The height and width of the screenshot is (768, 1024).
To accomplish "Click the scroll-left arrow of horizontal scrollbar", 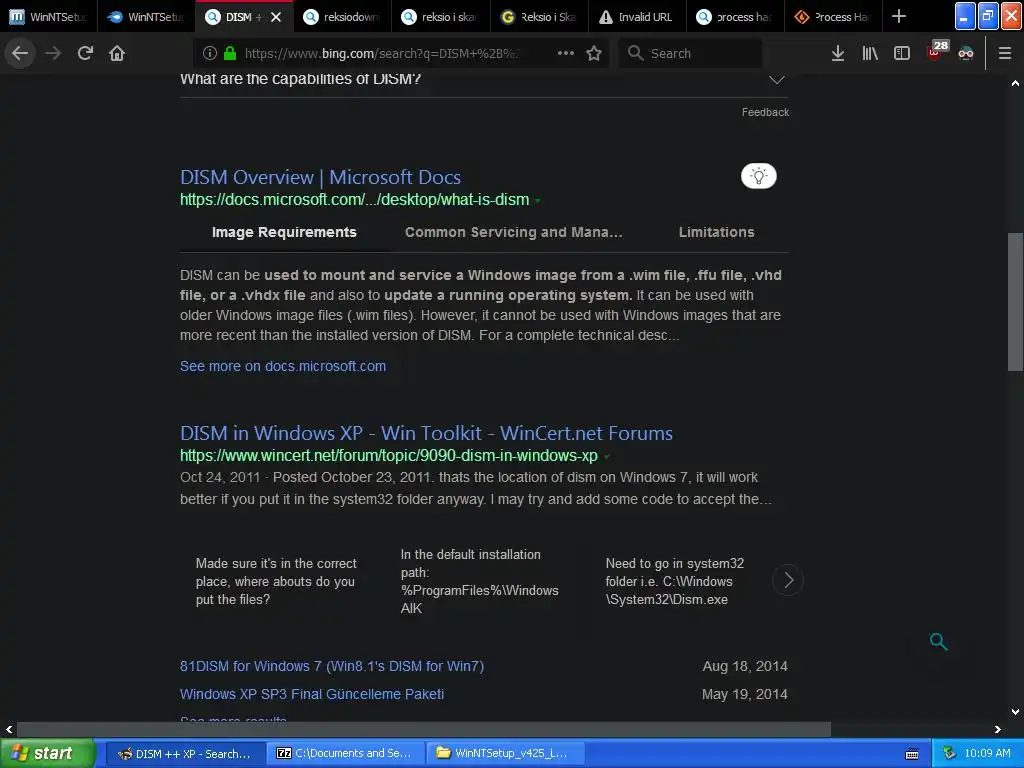I will (x=8, y=729).
